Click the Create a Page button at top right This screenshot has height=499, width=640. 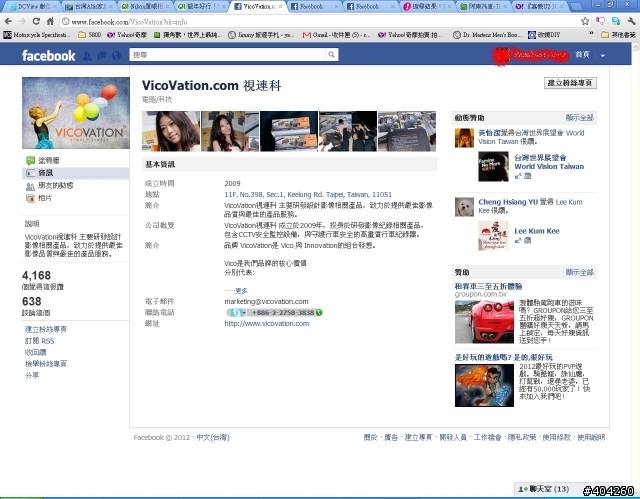click(570, 83)
